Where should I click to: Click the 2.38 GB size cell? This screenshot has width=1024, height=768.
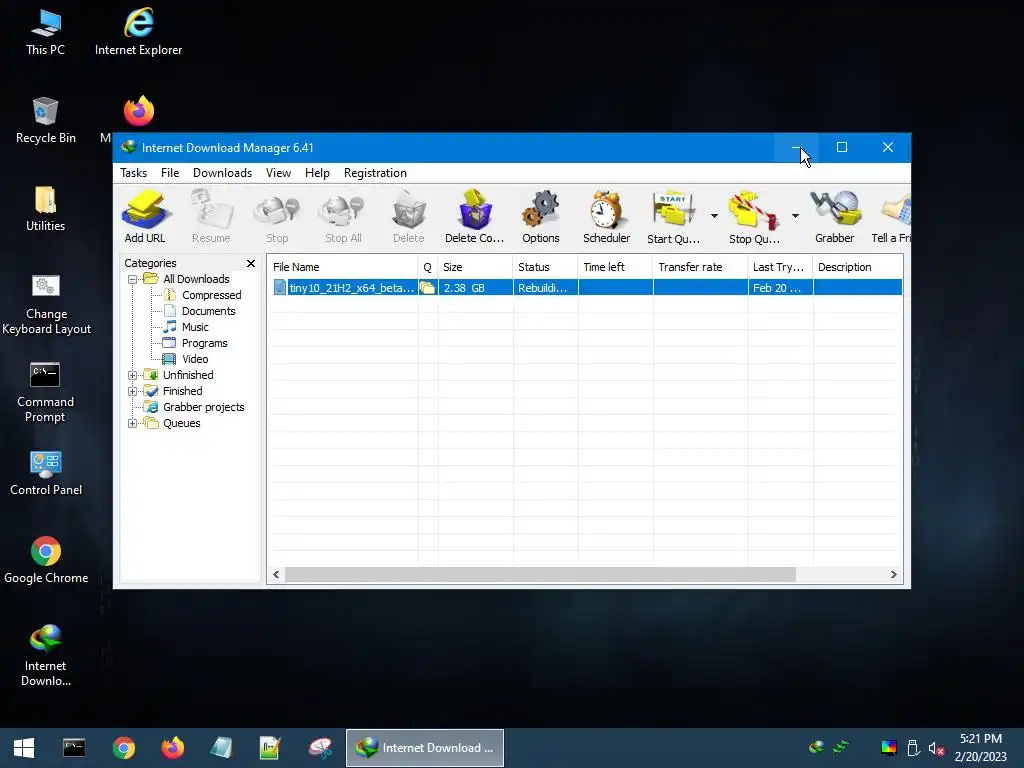(x=475, y=288)
